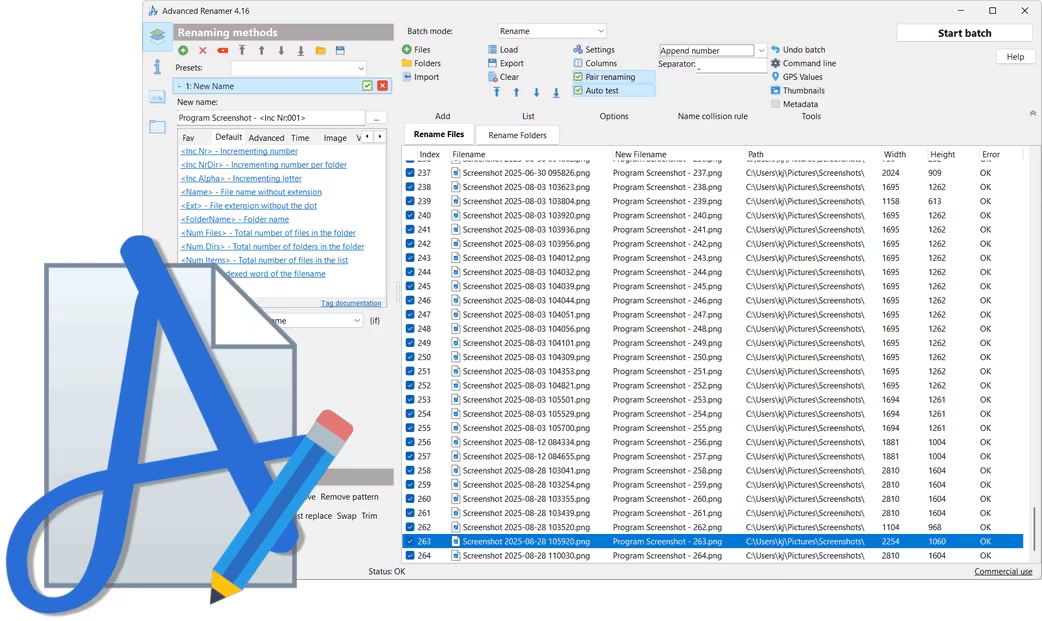Disable the Auto test option
This screenshot has height=621, width=1042.
point(578,91)
